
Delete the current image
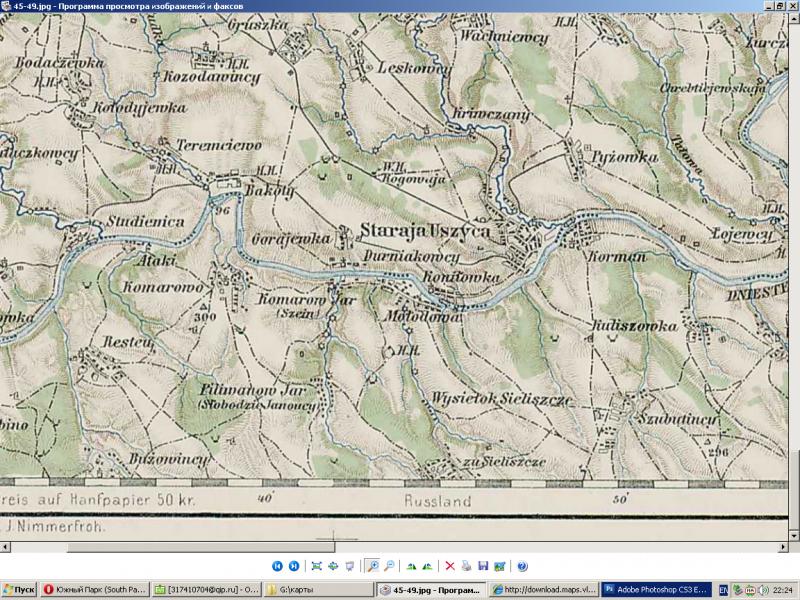point(450,566)
